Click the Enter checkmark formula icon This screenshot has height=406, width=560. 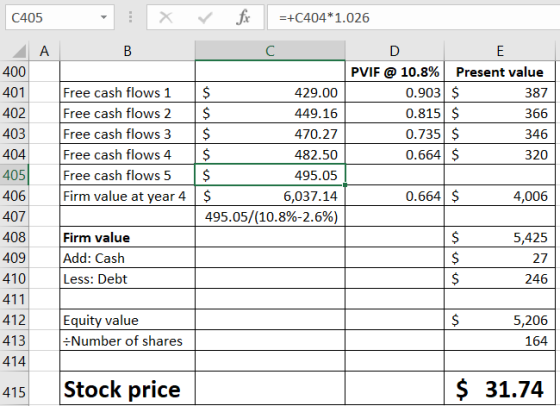[205, 17]
